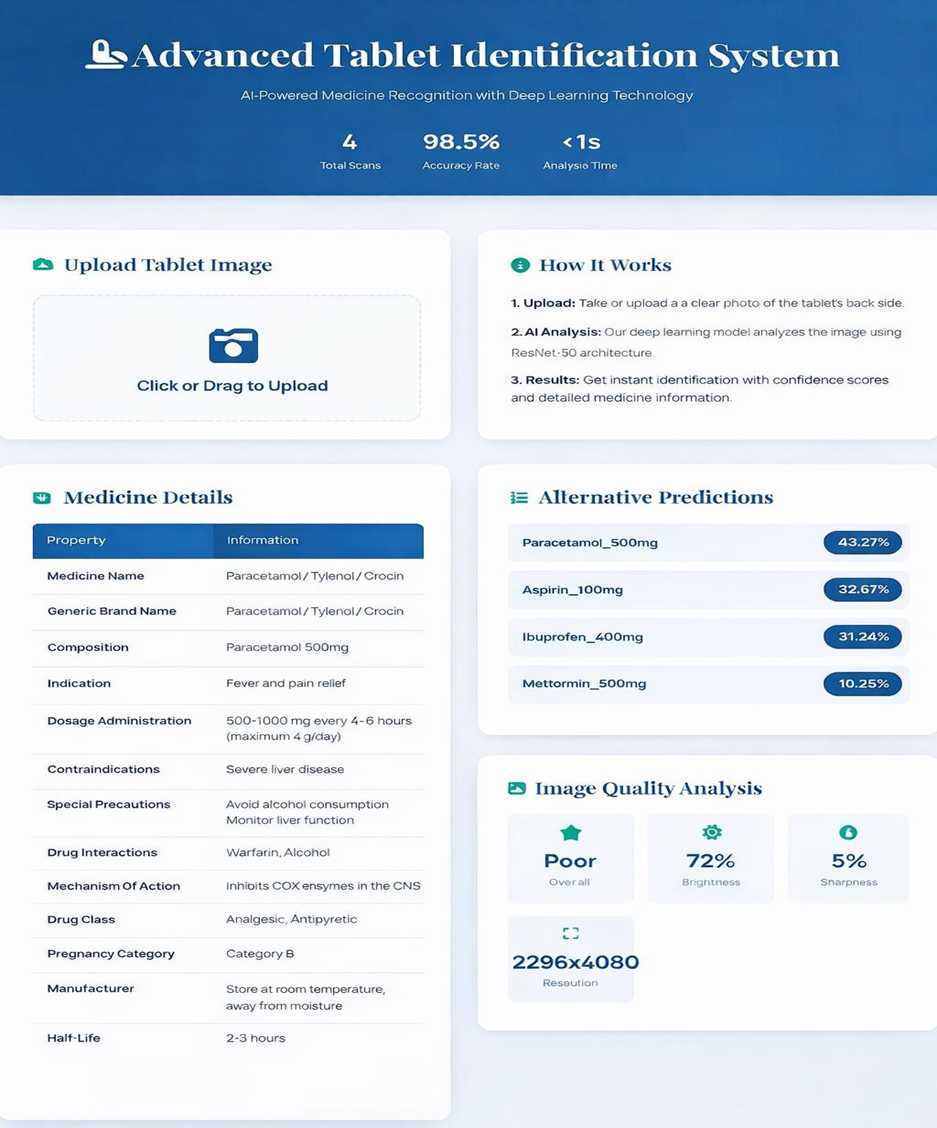
Task: Click the 31.24% badge for Ibuprofen
Action: point(862,637)
